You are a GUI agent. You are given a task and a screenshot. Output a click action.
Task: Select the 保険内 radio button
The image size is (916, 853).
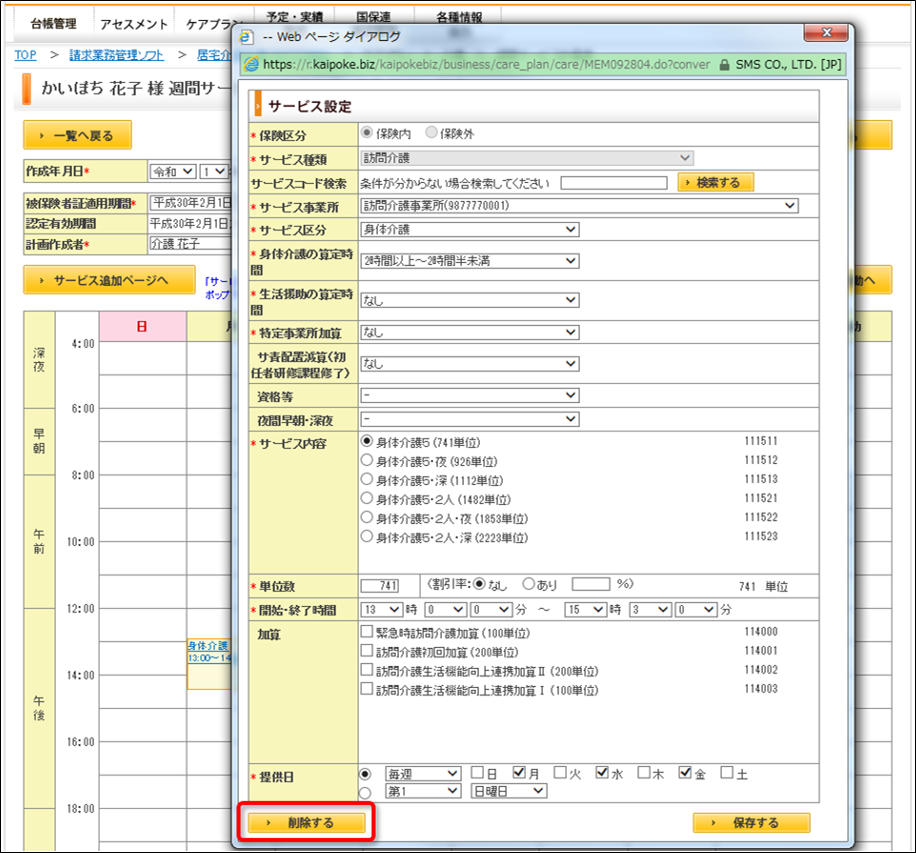pyautogui.click(x=367, y=133)
